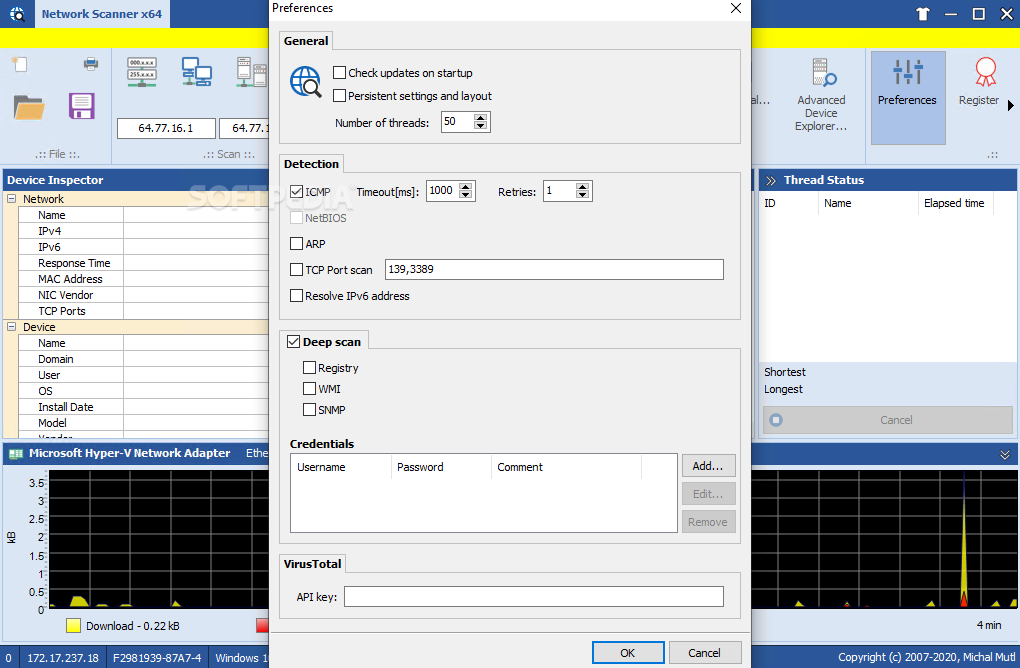Enable the Registry deep scan checkbox
1020x668 pixels.
pos(310,368)
